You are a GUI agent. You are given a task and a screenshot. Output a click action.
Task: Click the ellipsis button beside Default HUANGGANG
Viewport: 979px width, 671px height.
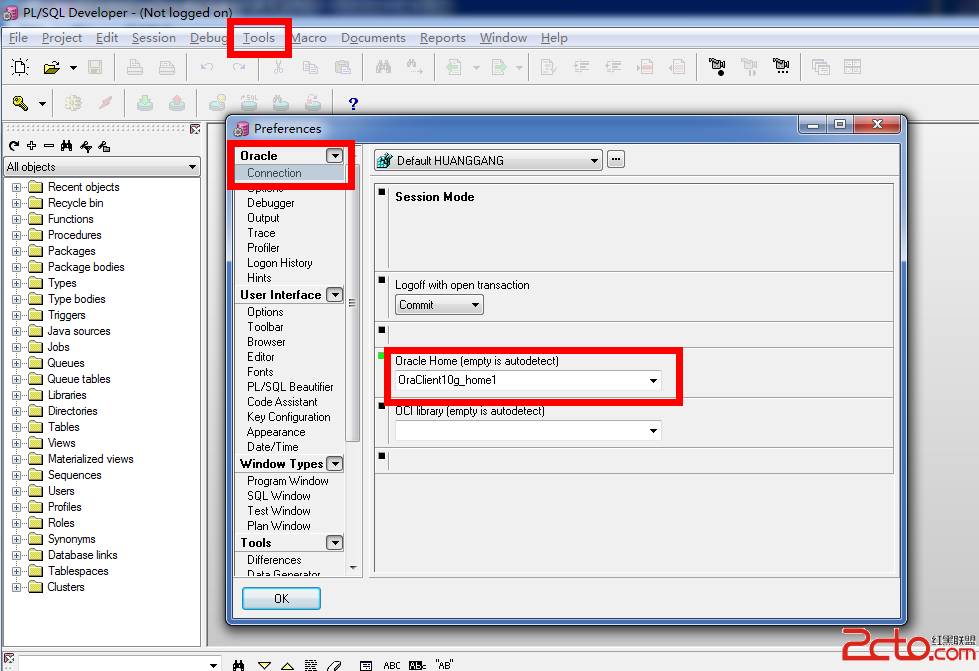click(616, 160)
